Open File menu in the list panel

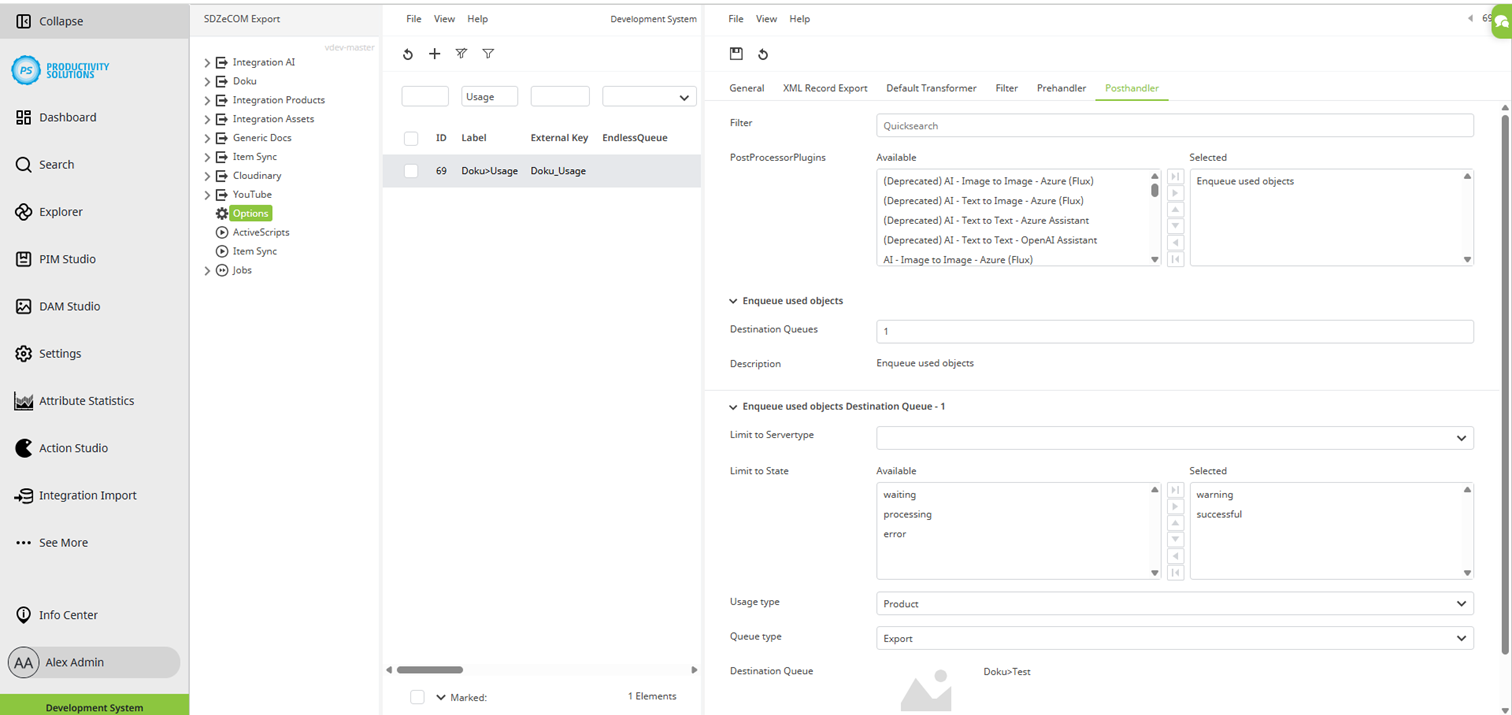click(413, 19)
